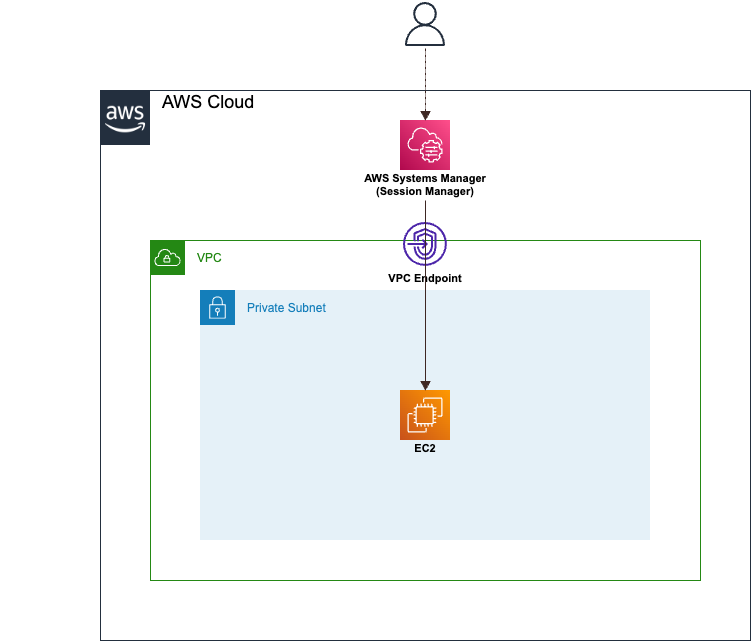Screen dimensions: 751x641
Task: Click the 'AWS Systems Manager' text
Action: (425, 178)
